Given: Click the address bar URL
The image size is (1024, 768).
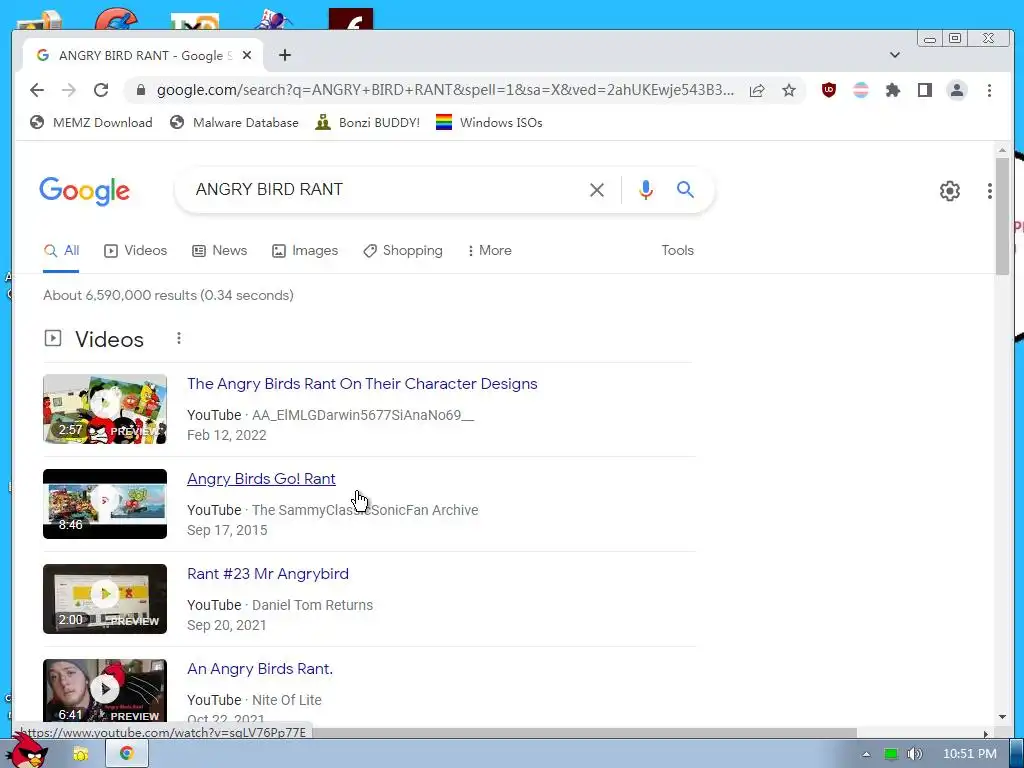Looking at the screenshot, I should (x=445, y=90).
